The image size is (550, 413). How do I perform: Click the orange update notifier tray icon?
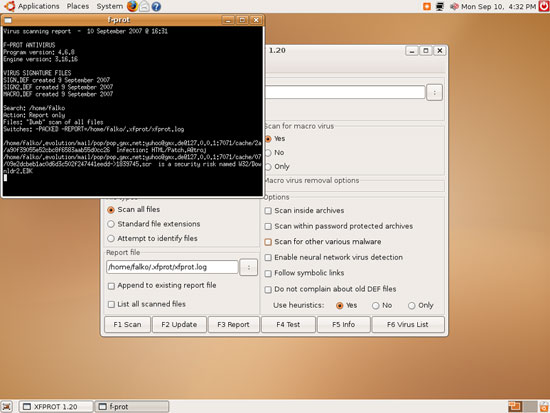point(427,6)
